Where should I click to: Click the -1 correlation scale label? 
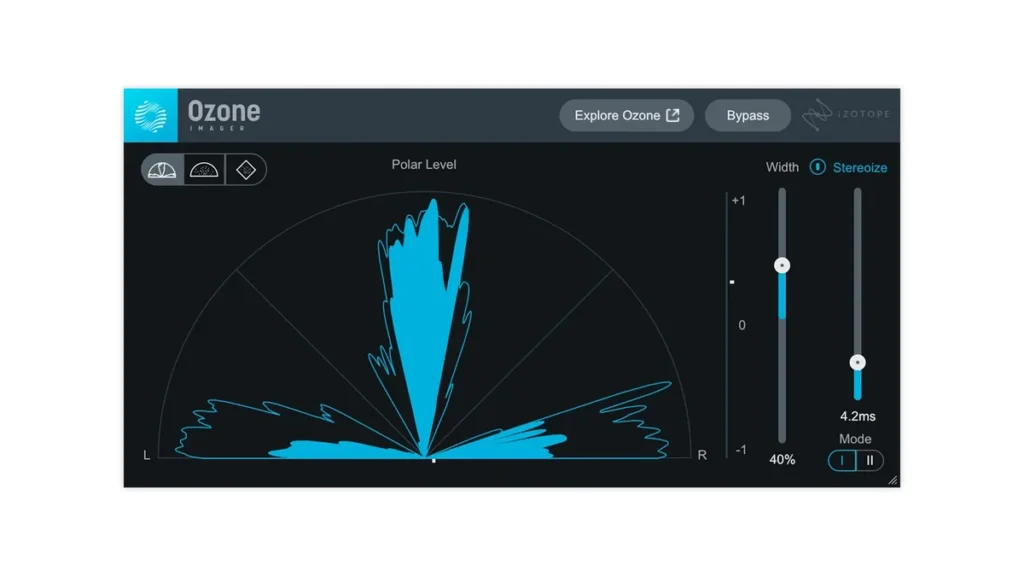[x=741, y=450]
